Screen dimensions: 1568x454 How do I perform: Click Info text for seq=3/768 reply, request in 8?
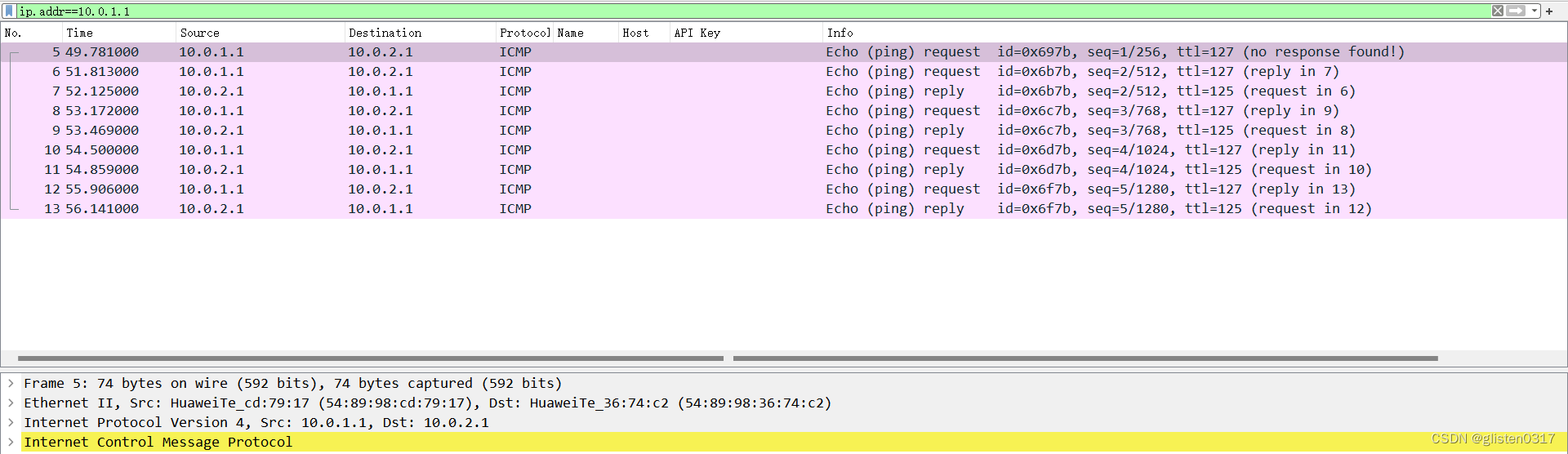[x=1090, y=131]
